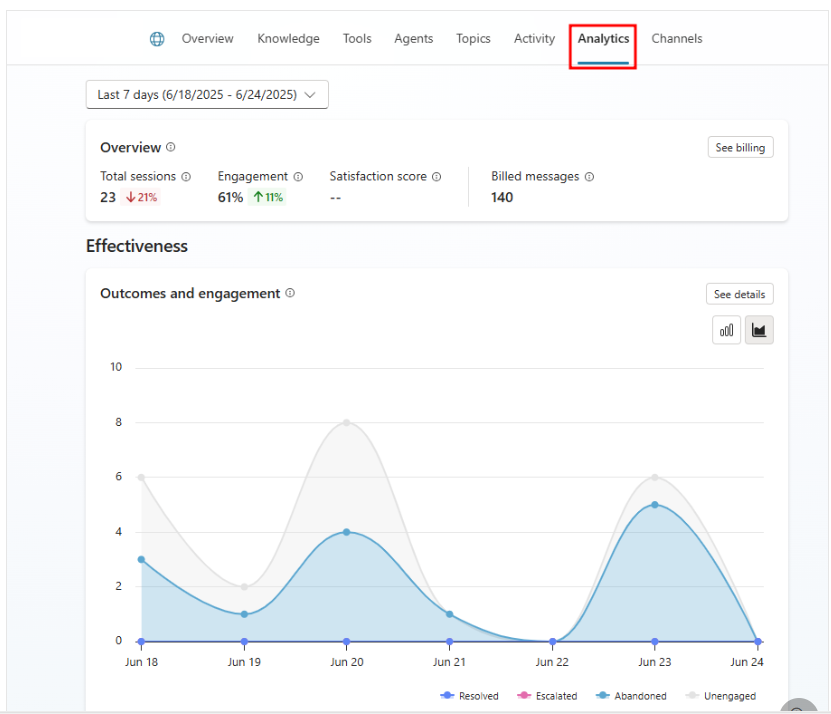
Task: Click info icon beside Total sessions
Action: (x=186, y=176)
